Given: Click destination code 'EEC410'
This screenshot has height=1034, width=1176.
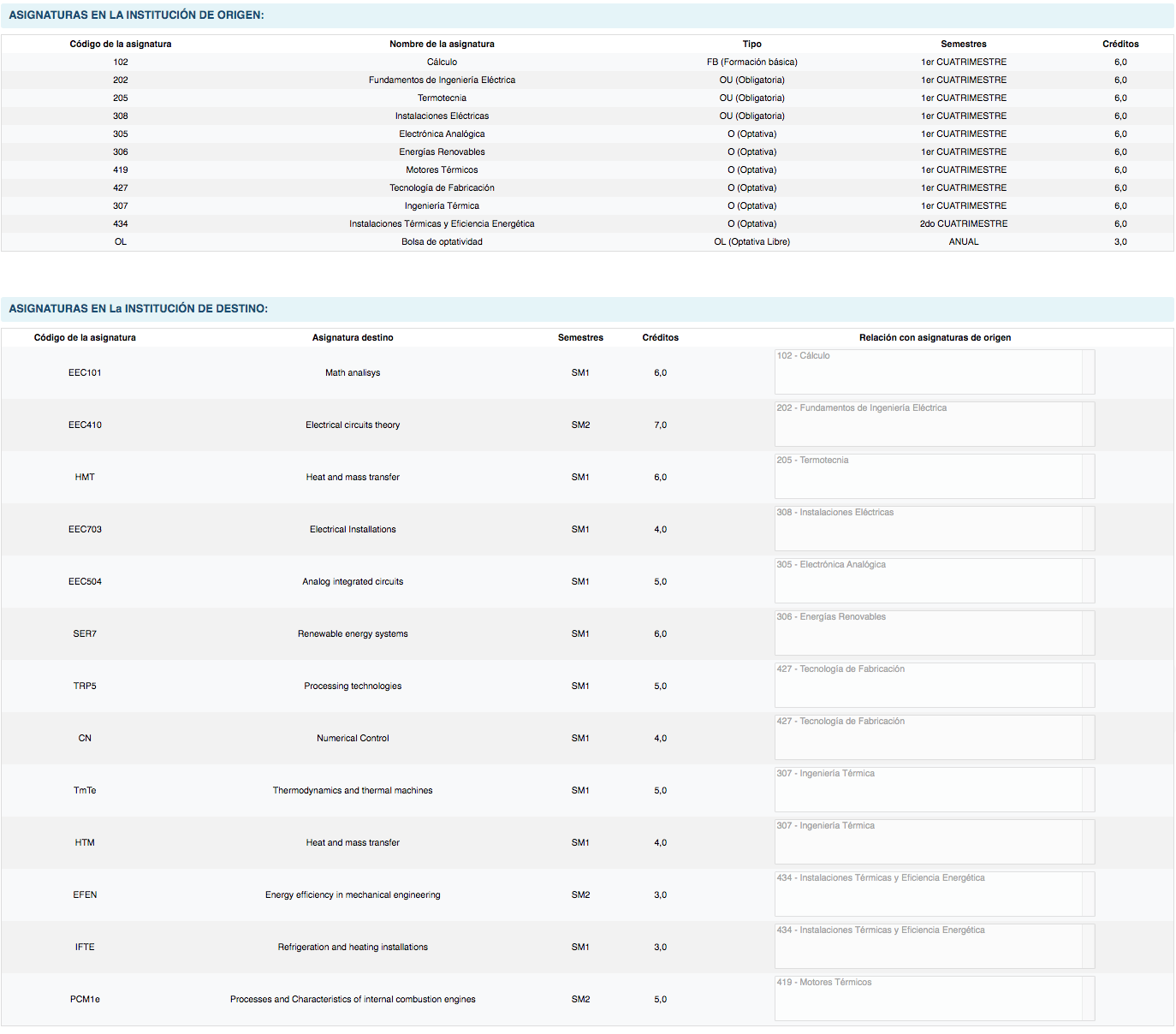Looking at the screenshot, I should pyautogui.click(x=85, y=425).
